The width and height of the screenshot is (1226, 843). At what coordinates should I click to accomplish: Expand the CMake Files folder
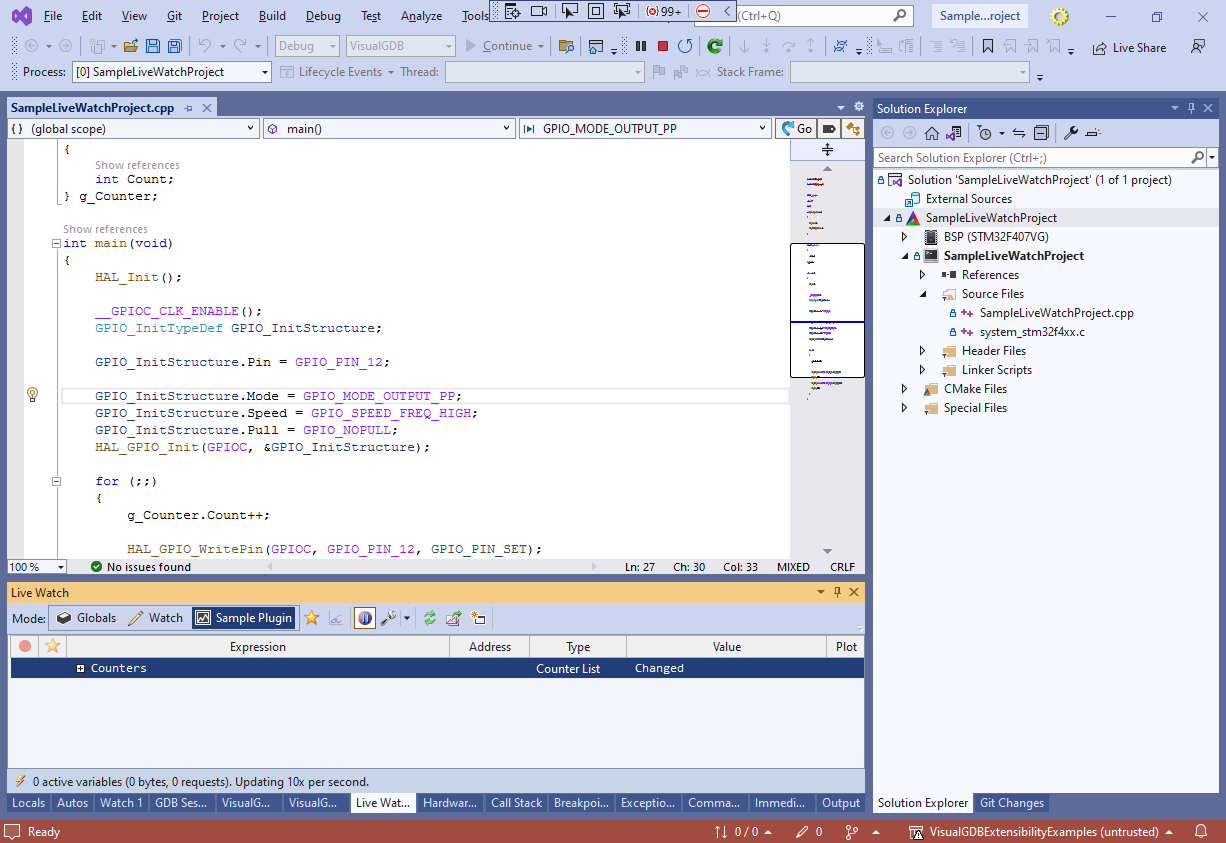904,389
